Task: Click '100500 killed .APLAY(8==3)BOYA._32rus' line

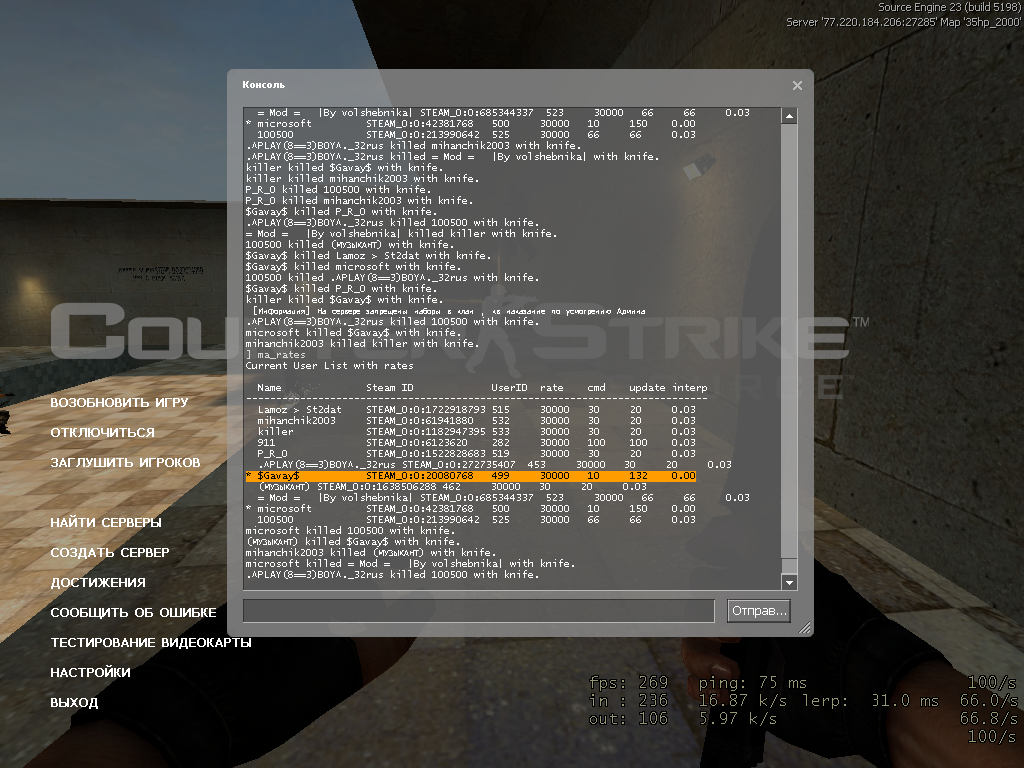Action: tap(392, 278)
